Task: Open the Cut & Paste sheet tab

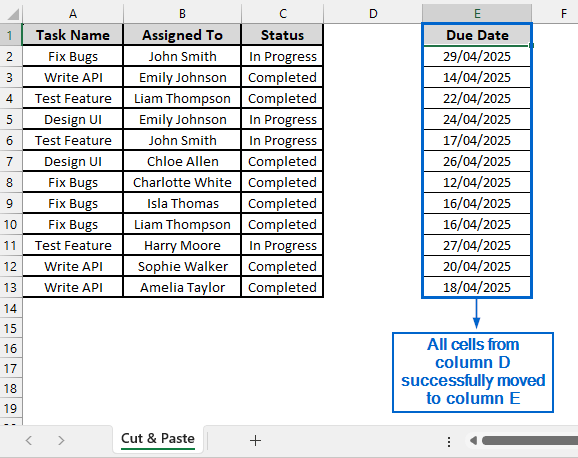Action: [x=158, y=439]
